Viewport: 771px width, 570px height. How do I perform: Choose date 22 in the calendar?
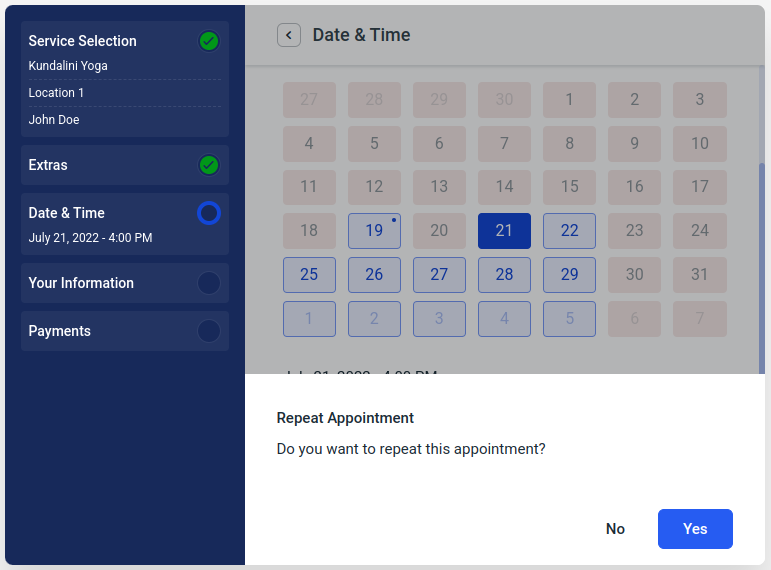click(569, 231)
